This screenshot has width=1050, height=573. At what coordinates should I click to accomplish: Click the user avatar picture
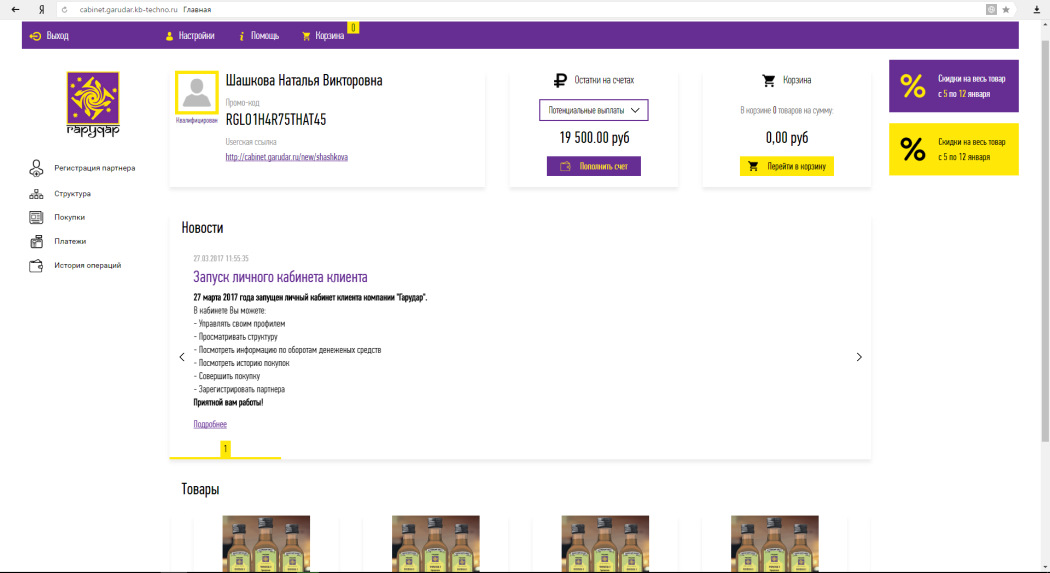click(197, 92)
